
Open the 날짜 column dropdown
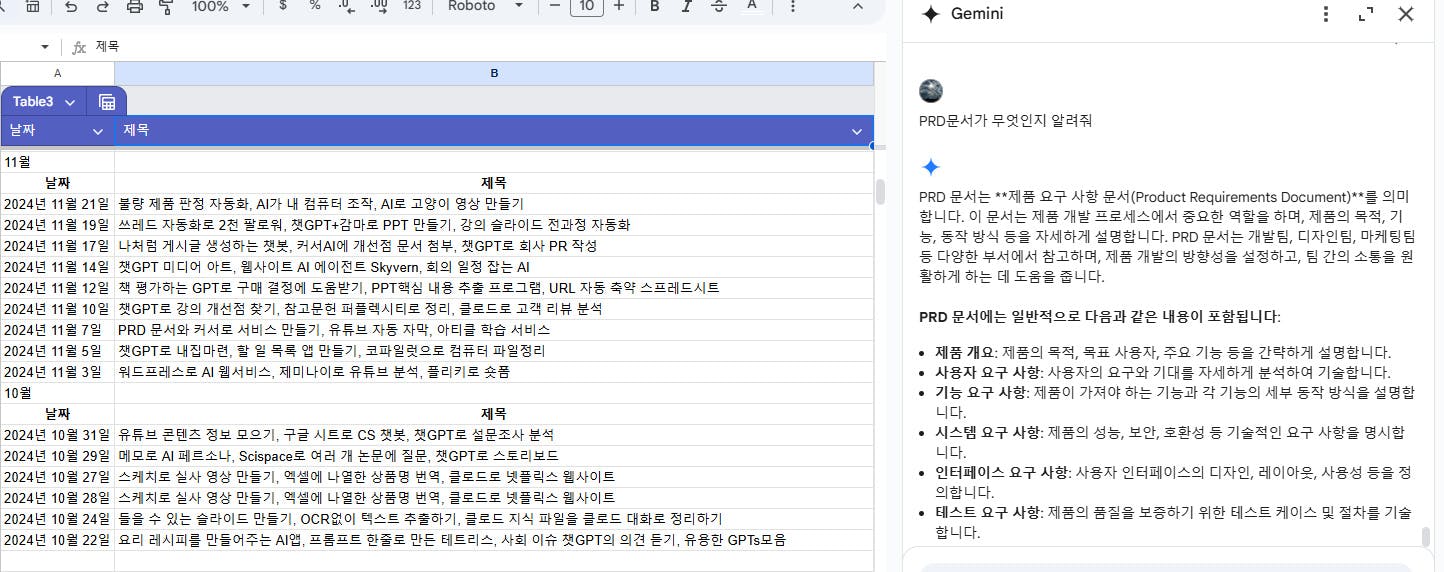pos(98,131)
